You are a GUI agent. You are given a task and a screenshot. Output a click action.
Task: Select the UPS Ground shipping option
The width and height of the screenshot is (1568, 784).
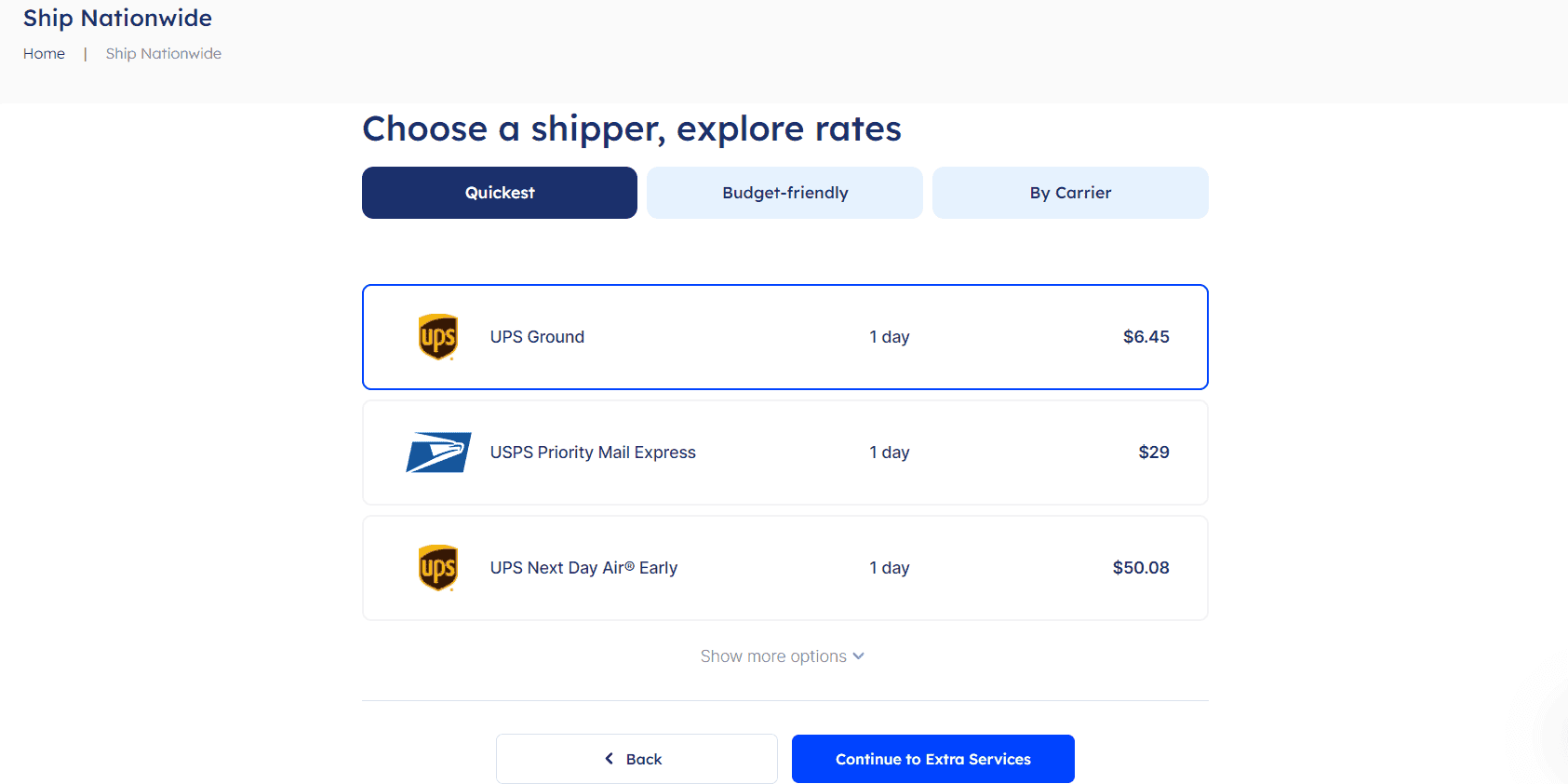784,337
